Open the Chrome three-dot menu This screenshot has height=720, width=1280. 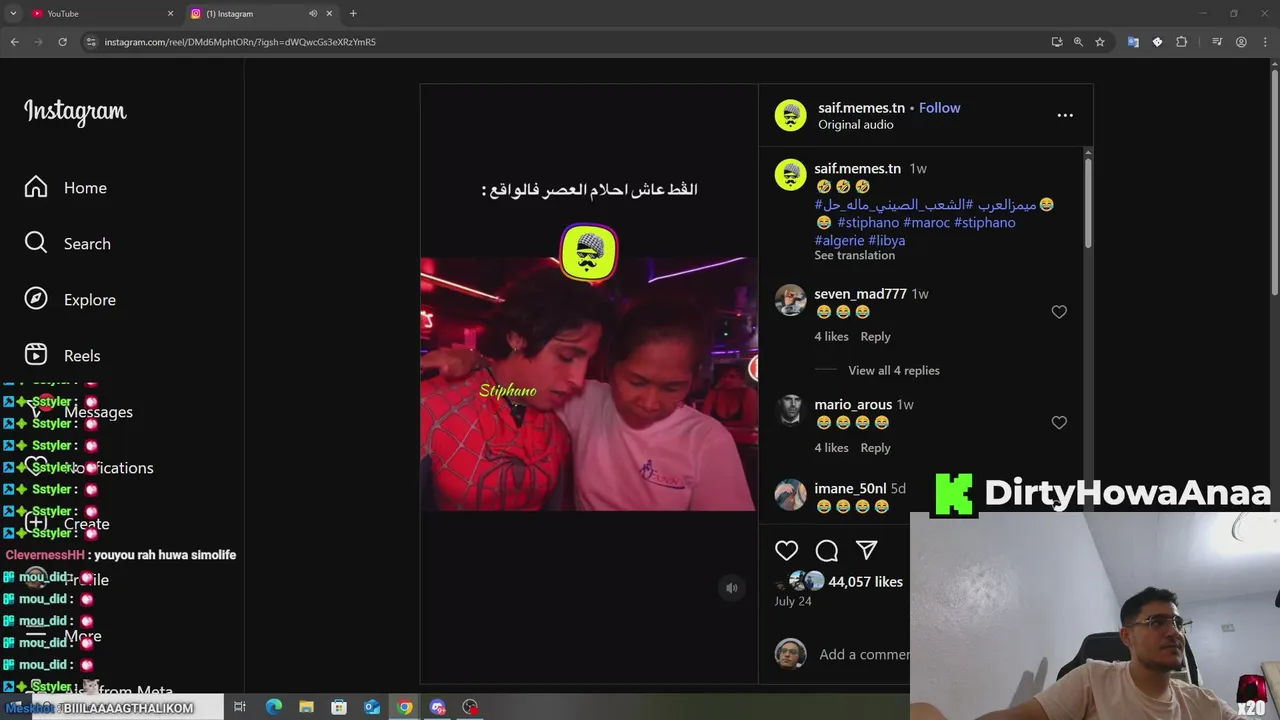click(x=1263, y=42)
